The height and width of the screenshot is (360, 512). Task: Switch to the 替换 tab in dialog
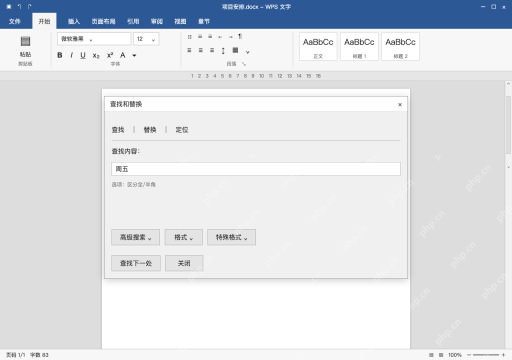point(150,130)
